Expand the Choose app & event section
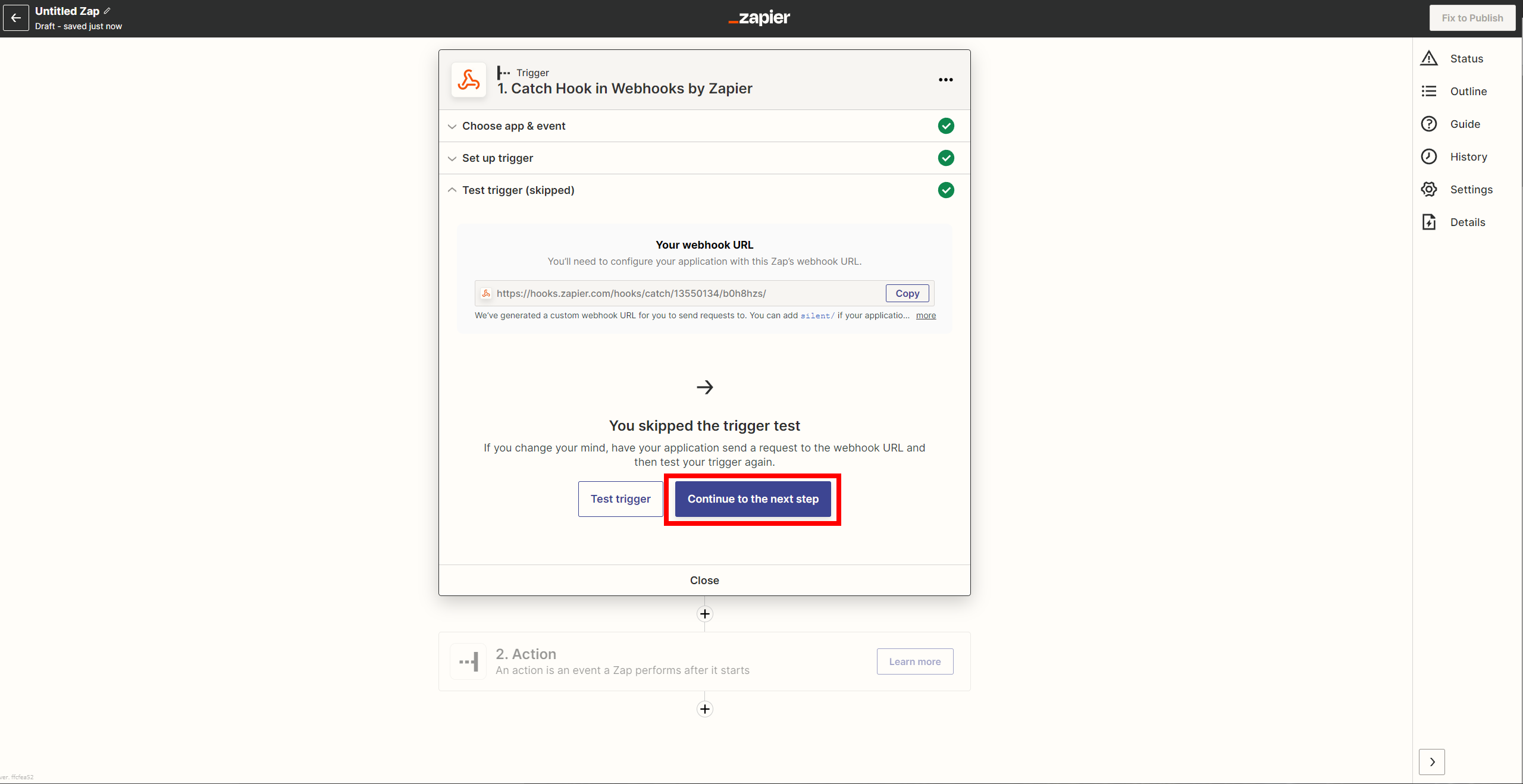Screen dimensions: 1523x784 (513, 126)
